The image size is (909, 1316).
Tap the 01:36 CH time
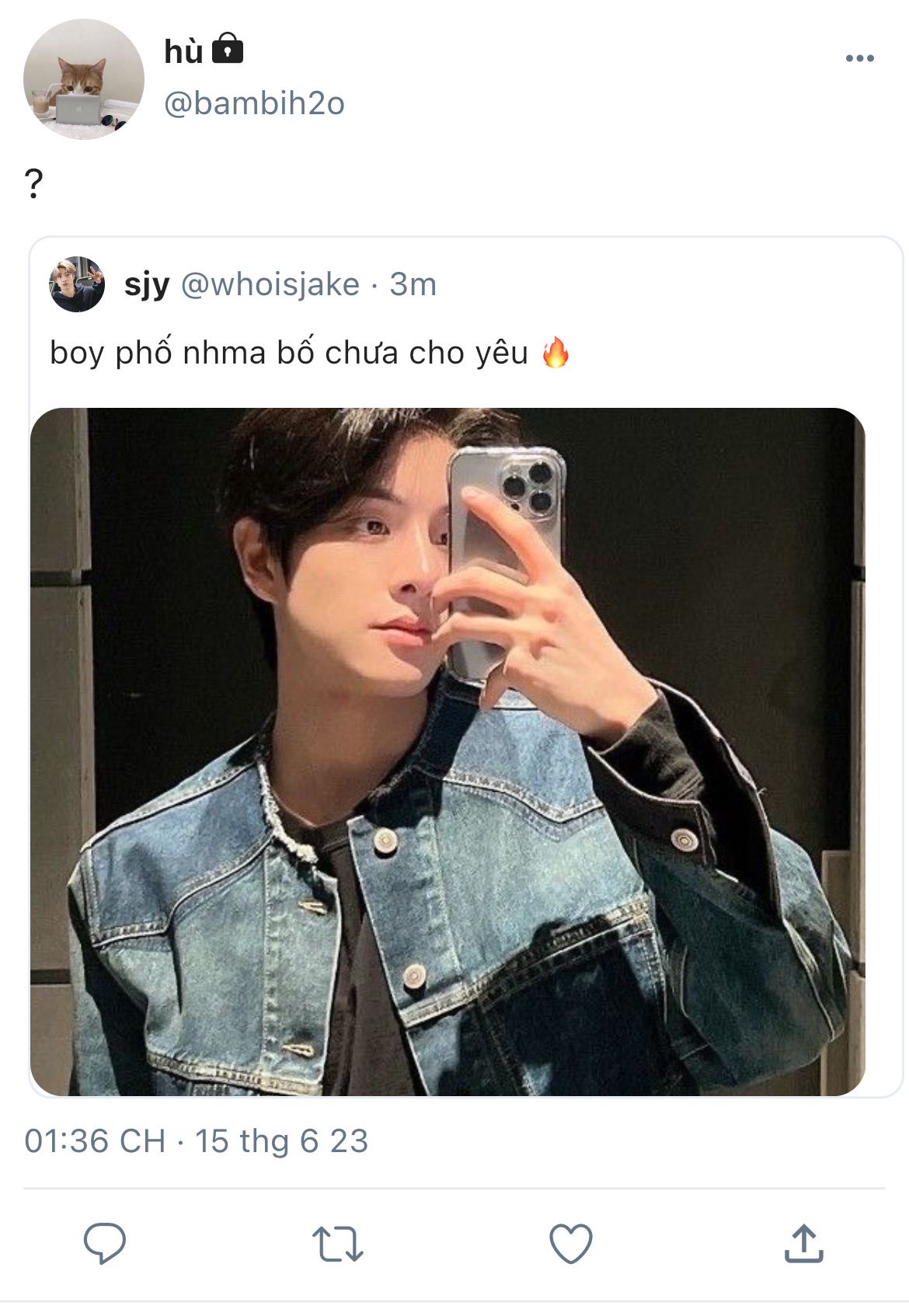coord(95,1141)
